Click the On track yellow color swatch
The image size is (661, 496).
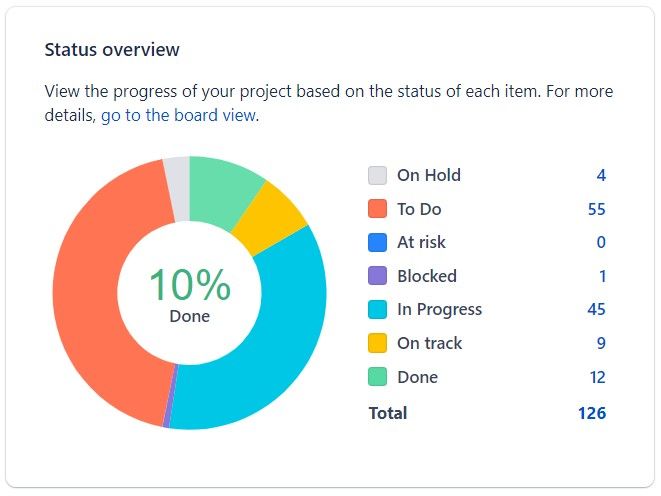[377, 343]
